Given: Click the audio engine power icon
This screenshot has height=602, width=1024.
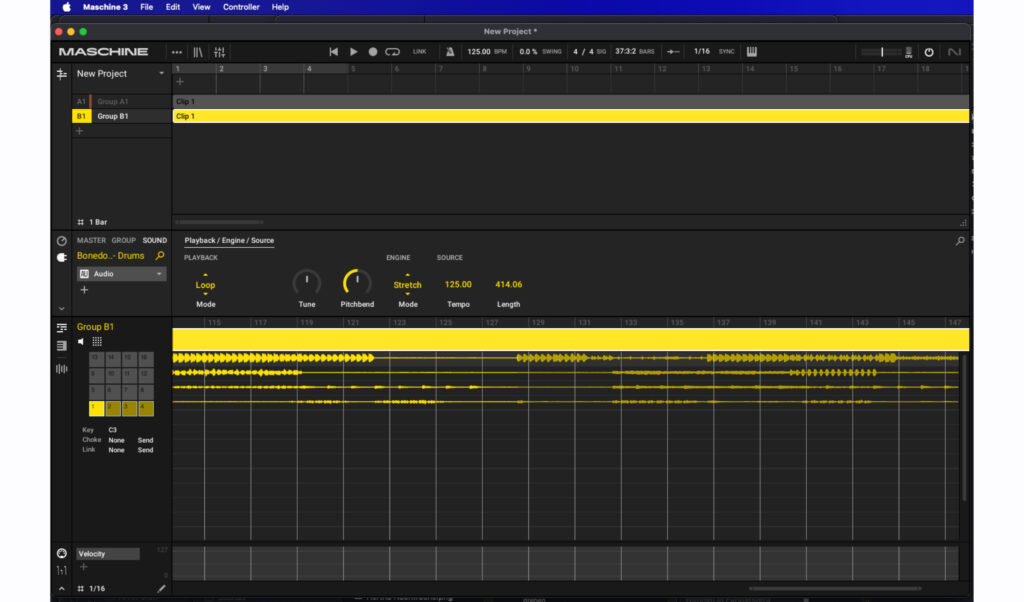Looking at the screenshot, I should 928,52.
